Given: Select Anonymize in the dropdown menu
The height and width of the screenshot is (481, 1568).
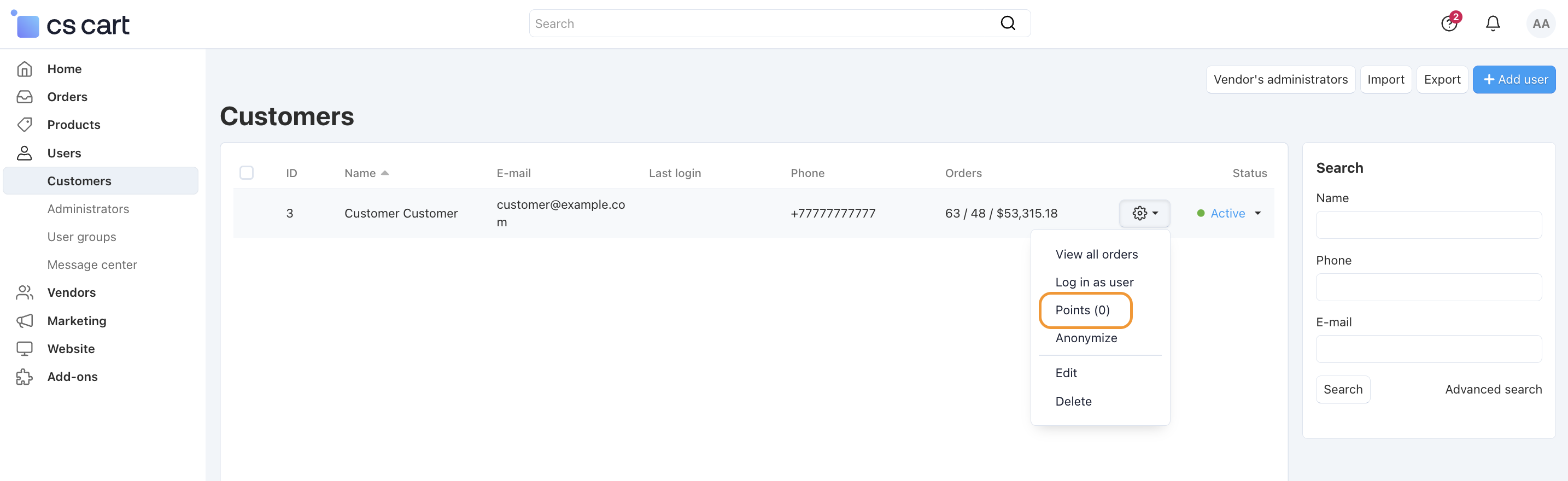Looking at the screenshot, I should pyautogui.click(x=1086, y=338).
